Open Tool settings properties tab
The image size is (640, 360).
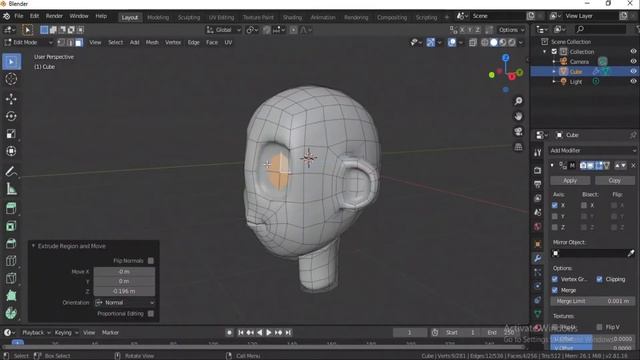pyautogui.click(x=538, y=153)
